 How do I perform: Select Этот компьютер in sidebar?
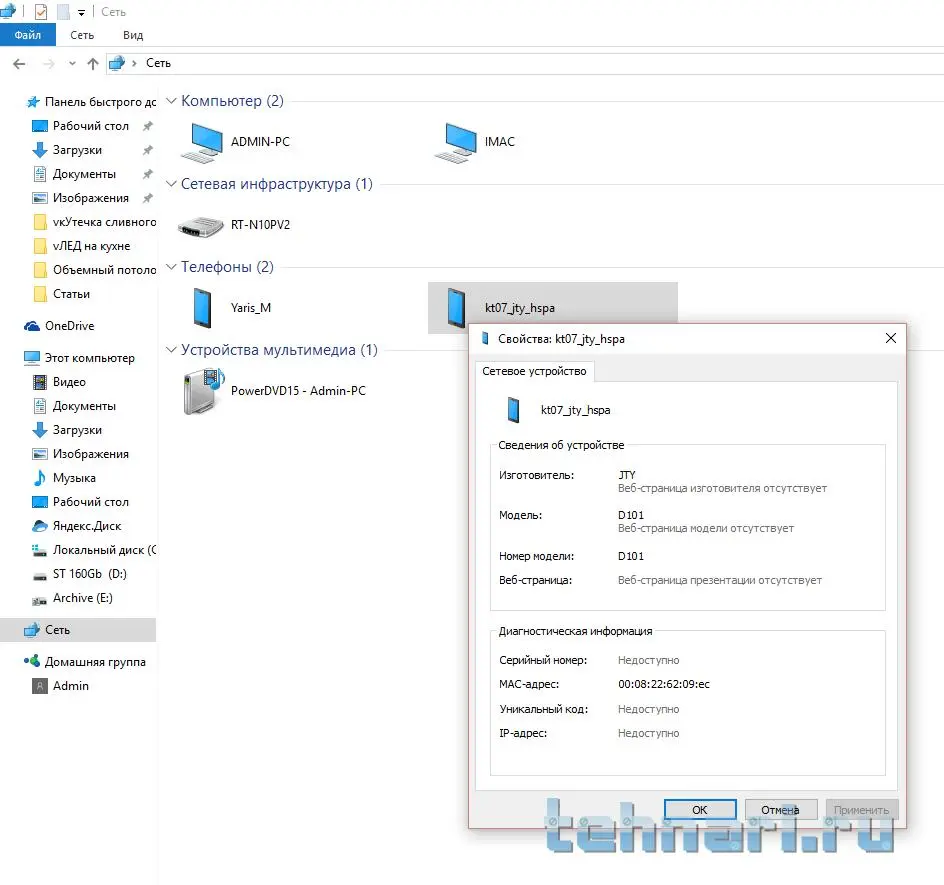pyautogui.click(x=79, y=358)
